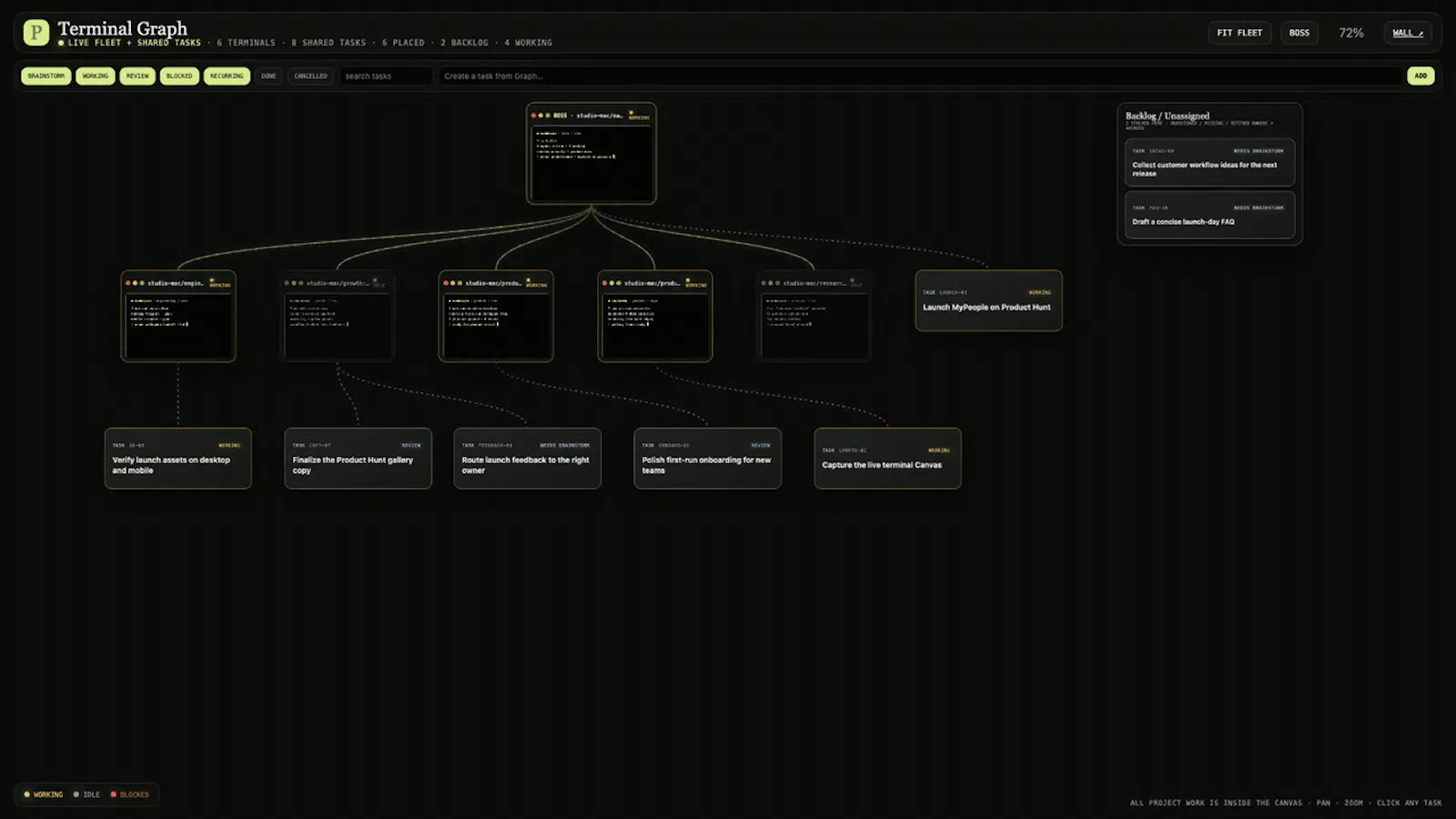
Task: Open backlog task Draft a concise launch-day FAQ
Action: (x=1209, y=215)
